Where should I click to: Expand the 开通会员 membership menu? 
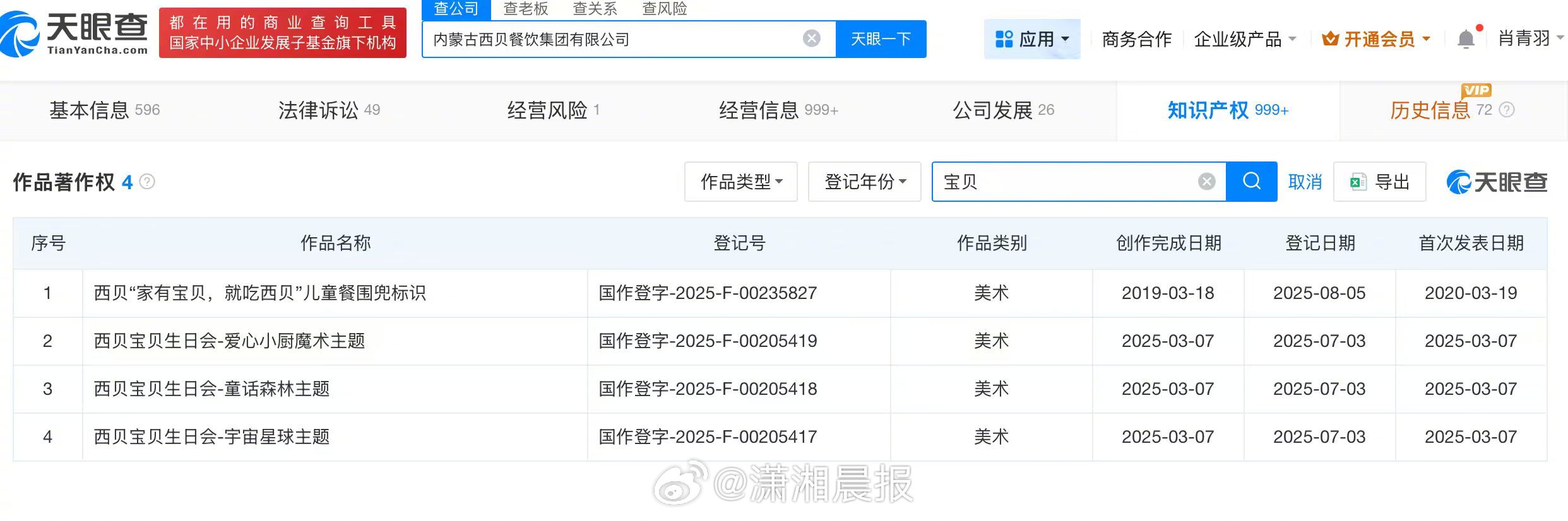1376,39
